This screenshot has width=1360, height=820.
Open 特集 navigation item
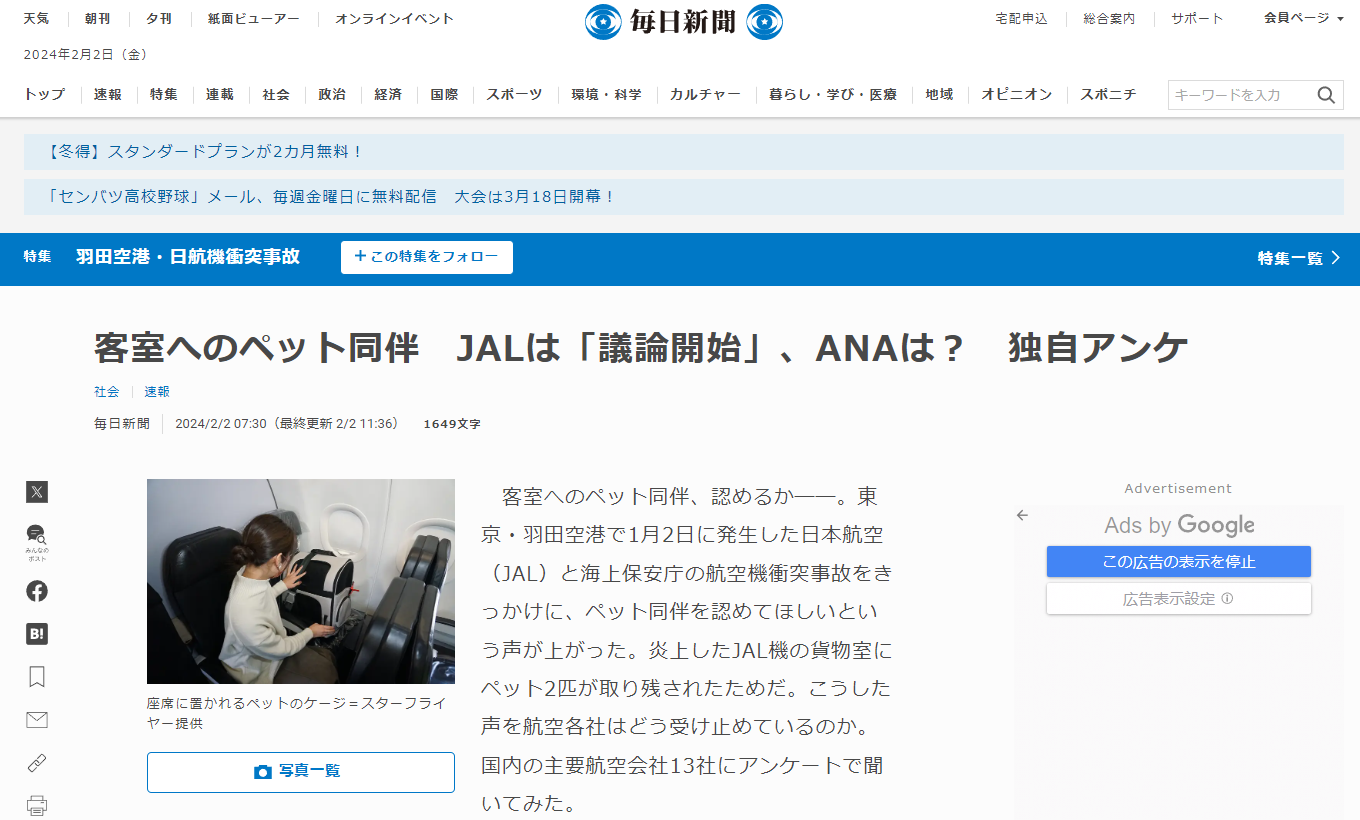pos(164,94)
